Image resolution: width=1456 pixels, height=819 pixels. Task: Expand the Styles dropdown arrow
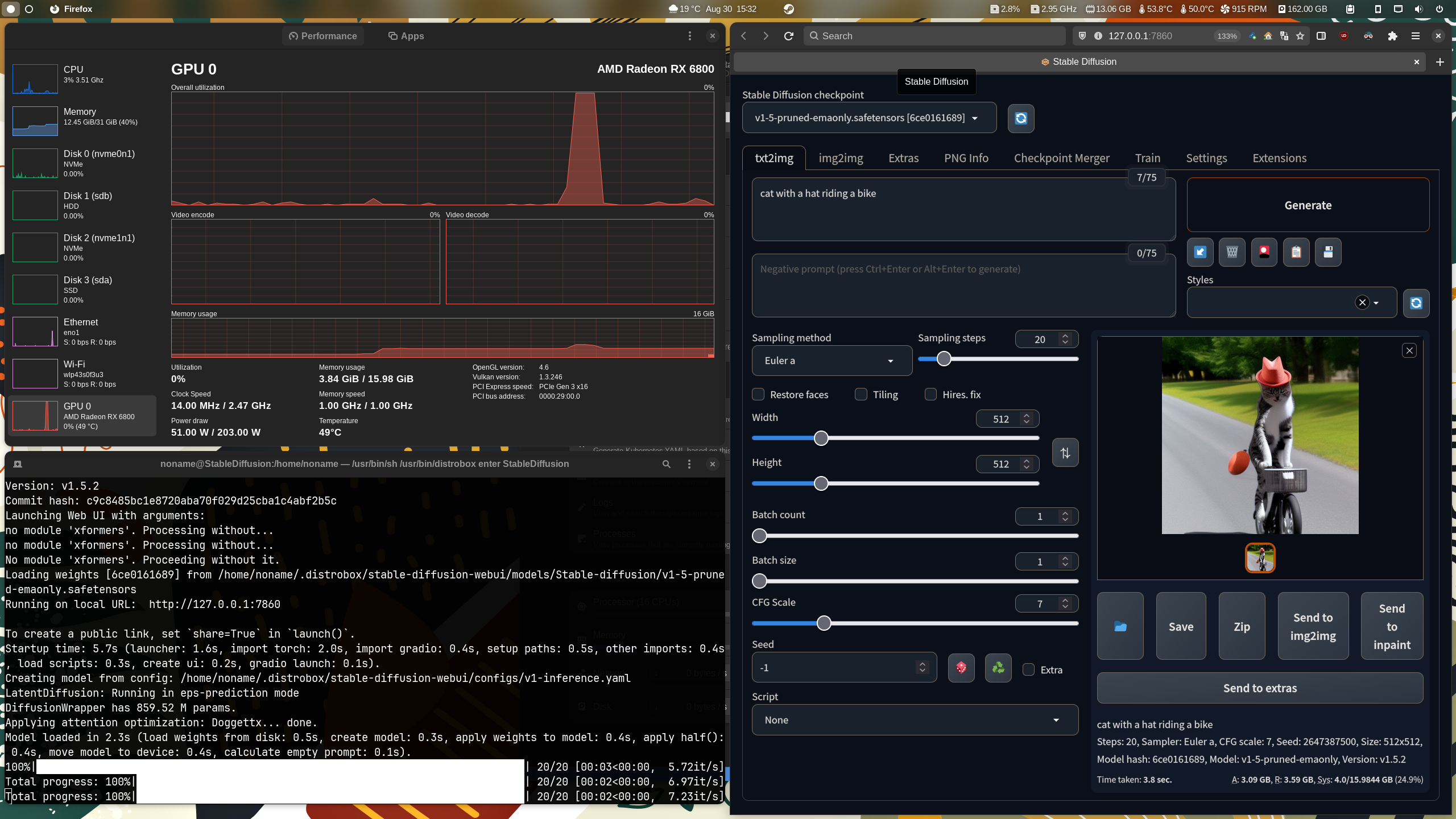click(1376, 303)
